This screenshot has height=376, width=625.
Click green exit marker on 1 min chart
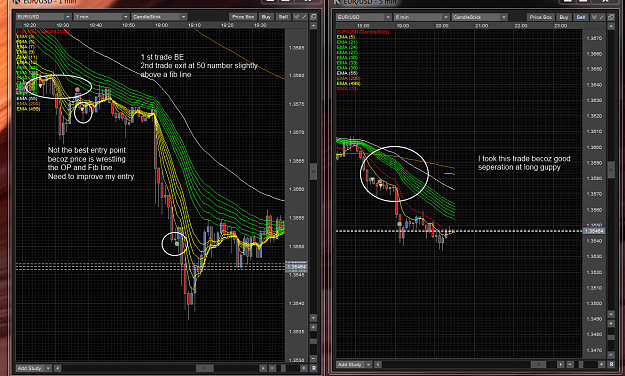tap(177, 243)
